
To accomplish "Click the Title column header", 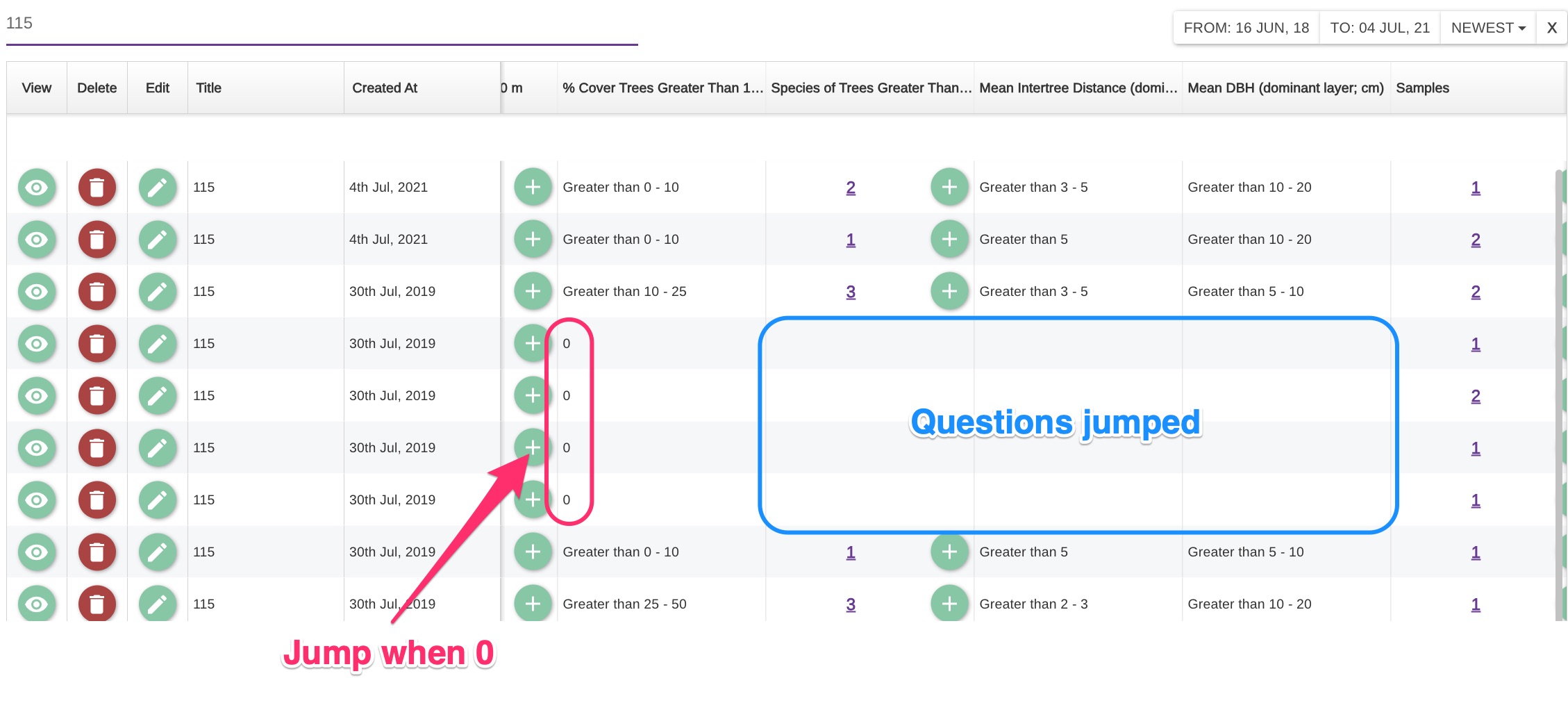I will [x=208, y=88].
